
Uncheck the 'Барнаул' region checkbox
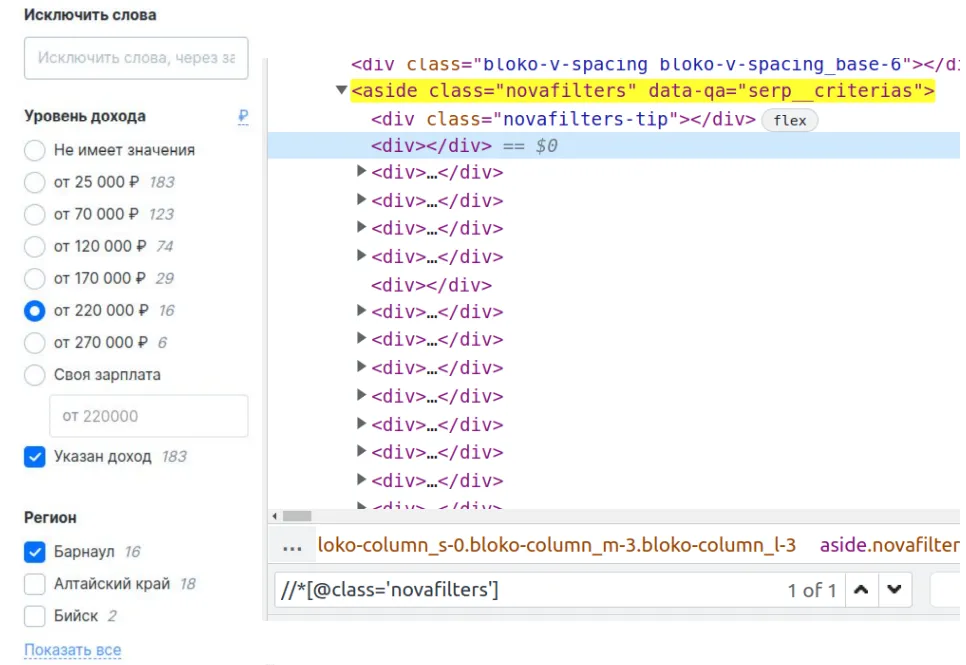pyautogui.click(x=34, y=552)
